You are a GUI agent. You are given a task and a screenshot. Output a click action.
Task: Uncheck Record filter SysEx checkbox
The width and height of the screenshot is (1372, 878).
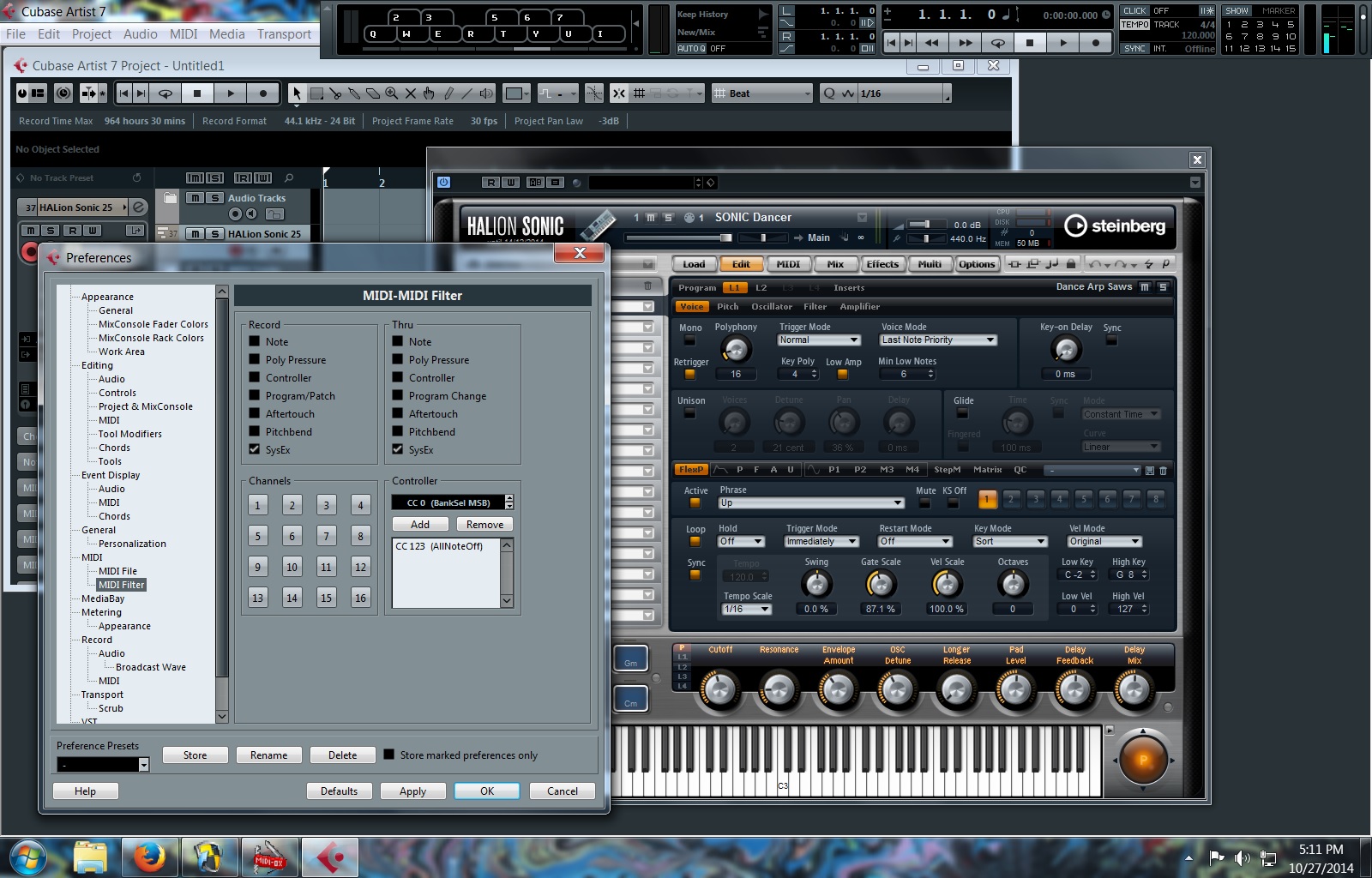255,449
